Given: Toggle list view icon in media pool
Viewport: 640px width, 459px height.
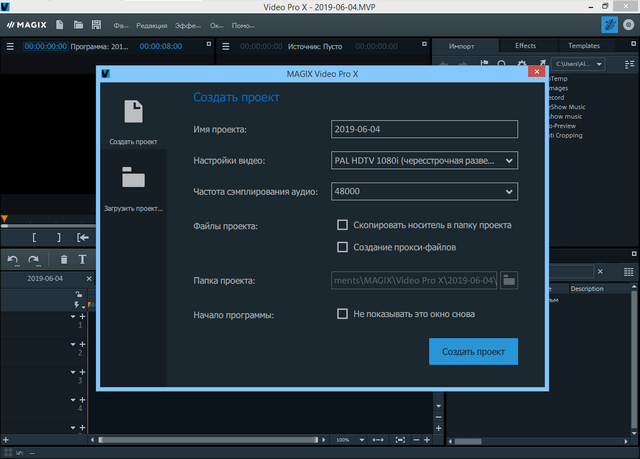Looking at the screenshot, I should point(629,64).
